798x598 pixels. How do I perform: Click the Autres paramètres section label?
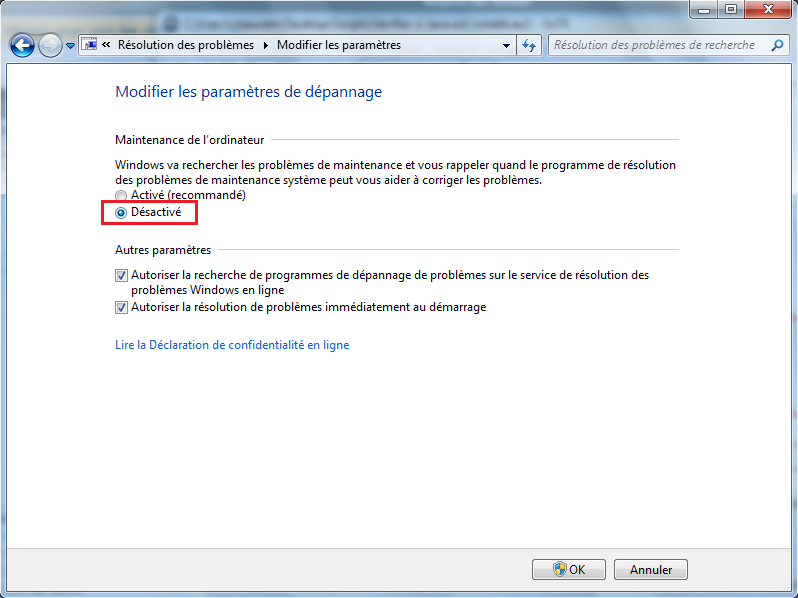click(163, 250)
